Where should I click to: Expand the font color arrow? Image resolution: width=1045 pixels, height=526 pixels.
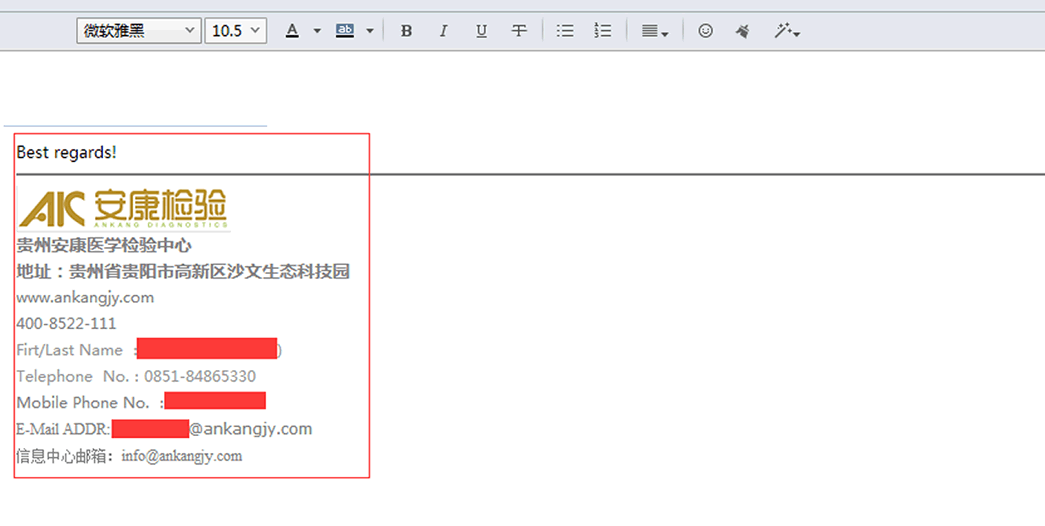point(317,31)
